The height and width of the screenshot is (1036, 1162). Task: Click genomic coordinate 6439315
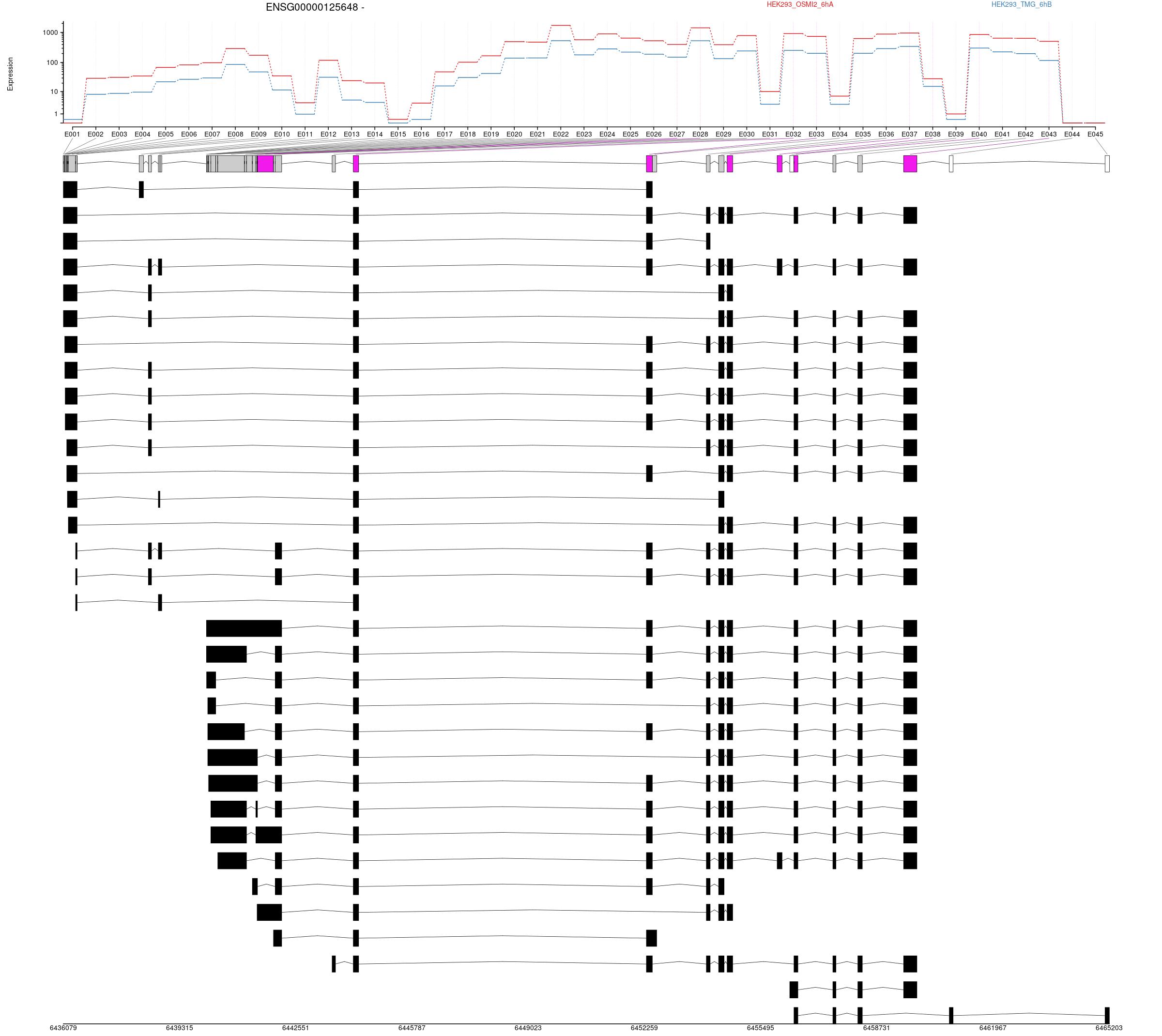(x=179, y=1028)
